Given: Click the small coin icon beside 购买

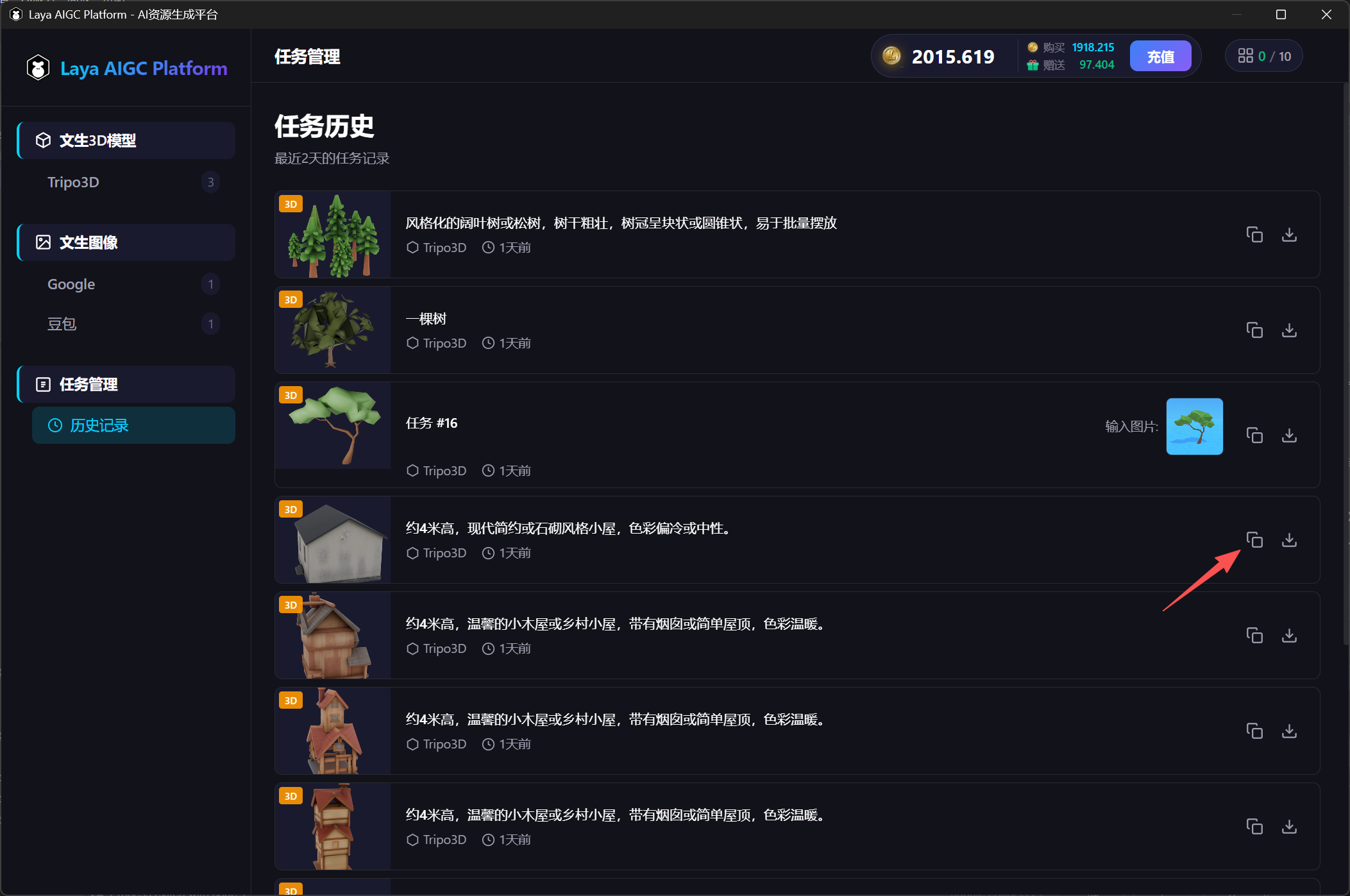Looking at the screenshot, I should click(1033, 47).
